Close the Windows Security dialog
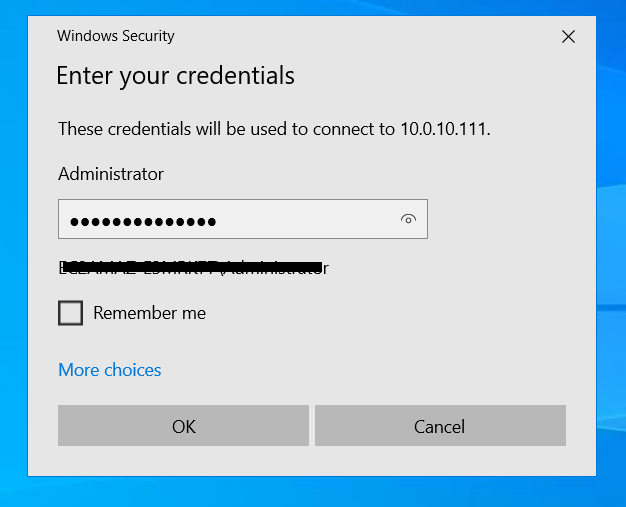Screen dimensions: 626x507 (x=568, y=37)
